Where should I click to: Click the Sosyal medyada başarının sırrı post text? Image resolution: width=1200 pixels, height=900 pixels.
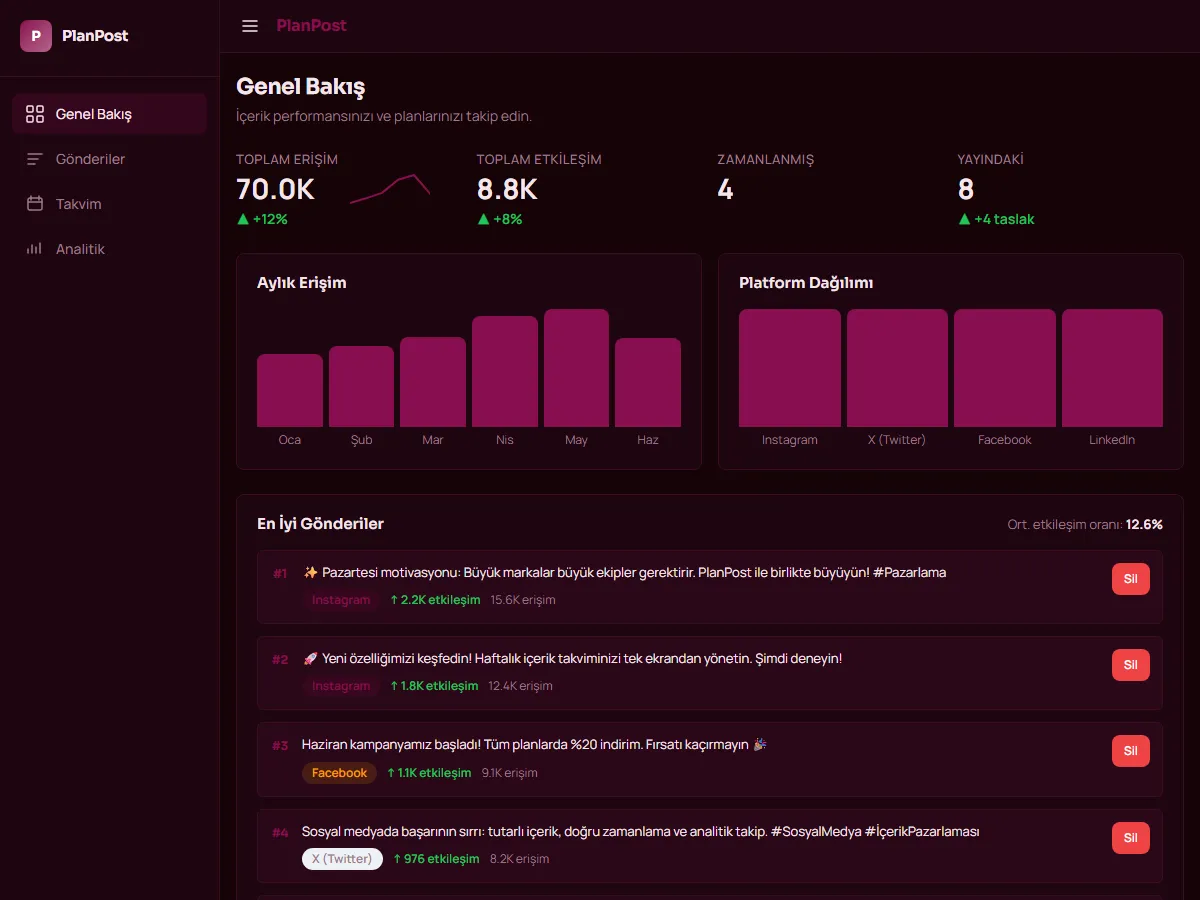click(641, 832)
